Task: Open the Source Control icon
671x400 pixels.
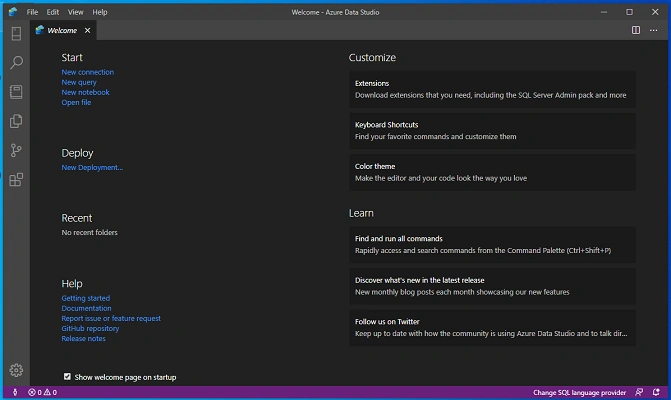Action: (16, 150)
